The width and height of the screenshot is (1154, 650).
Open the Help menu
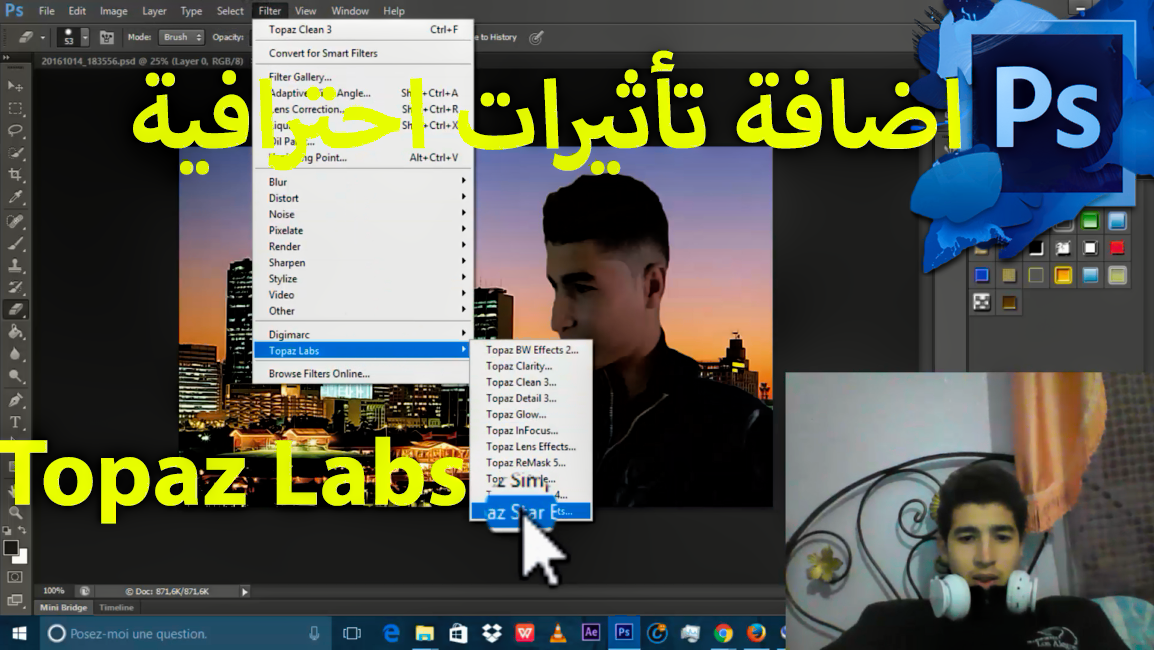(394, 11)
